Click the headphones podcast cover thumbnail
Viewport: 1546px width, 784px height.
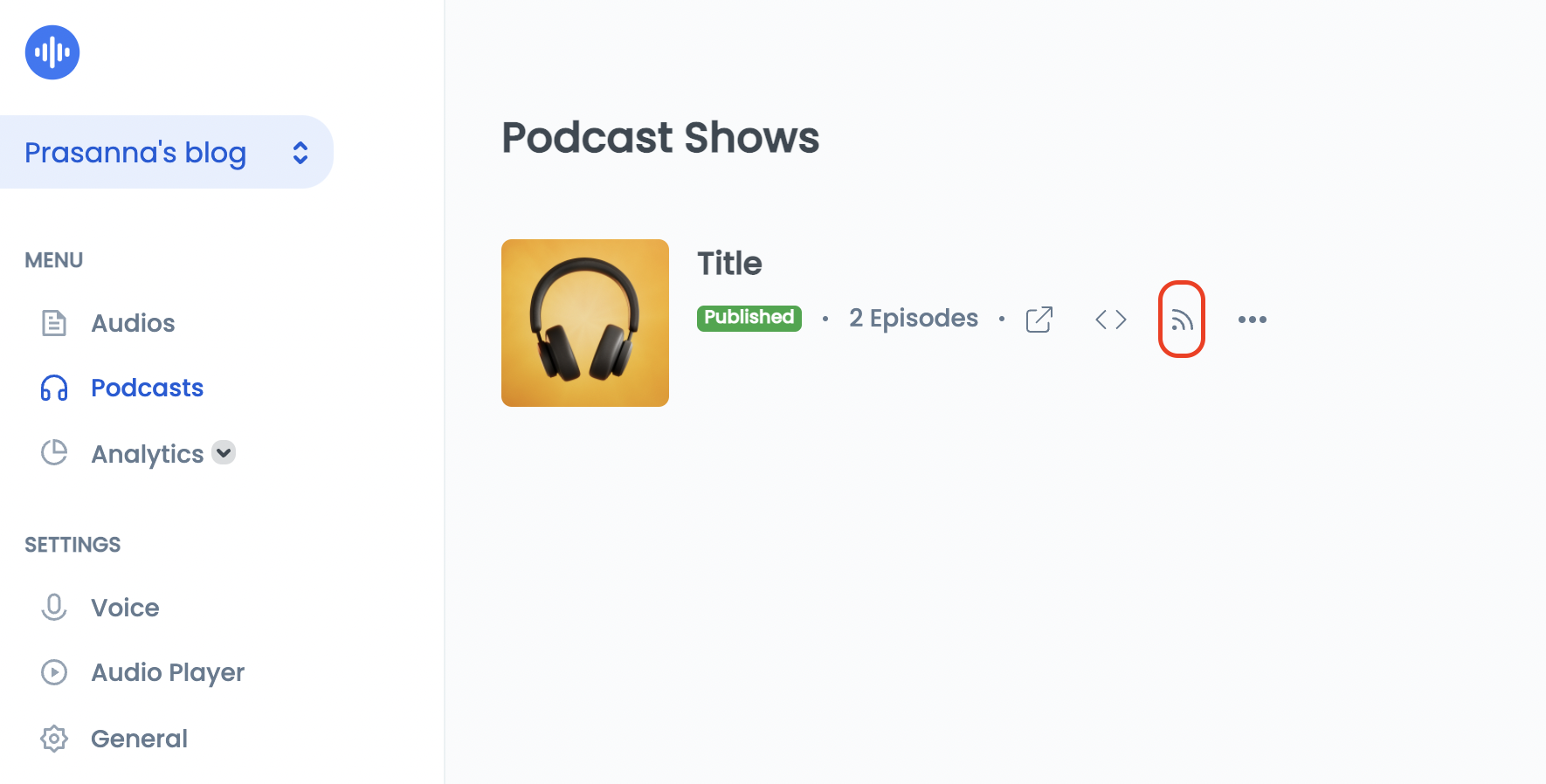click(585, 323)
